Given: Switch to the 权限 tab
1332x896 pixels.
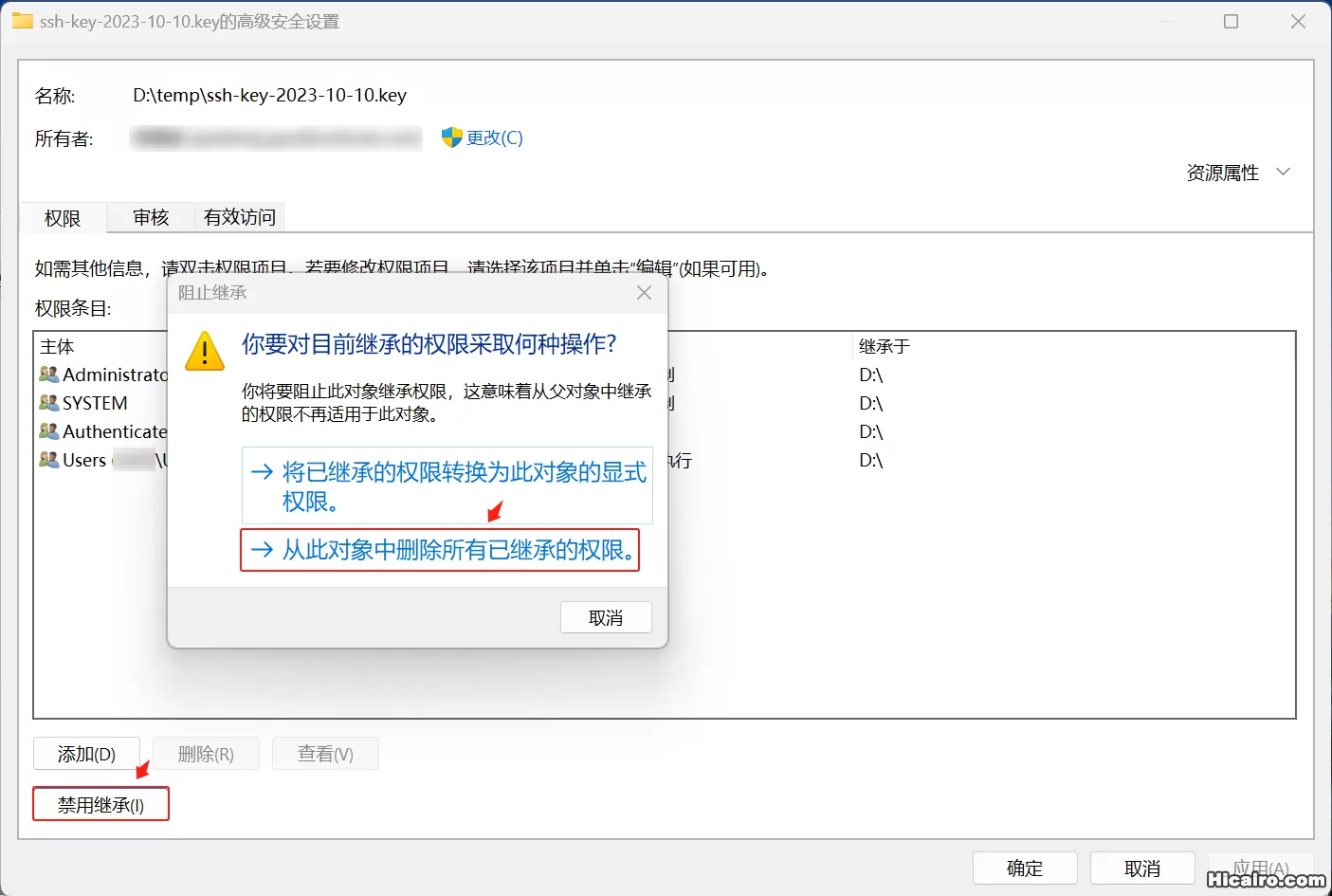Looking at the screenshot, I should coord(63,218).
